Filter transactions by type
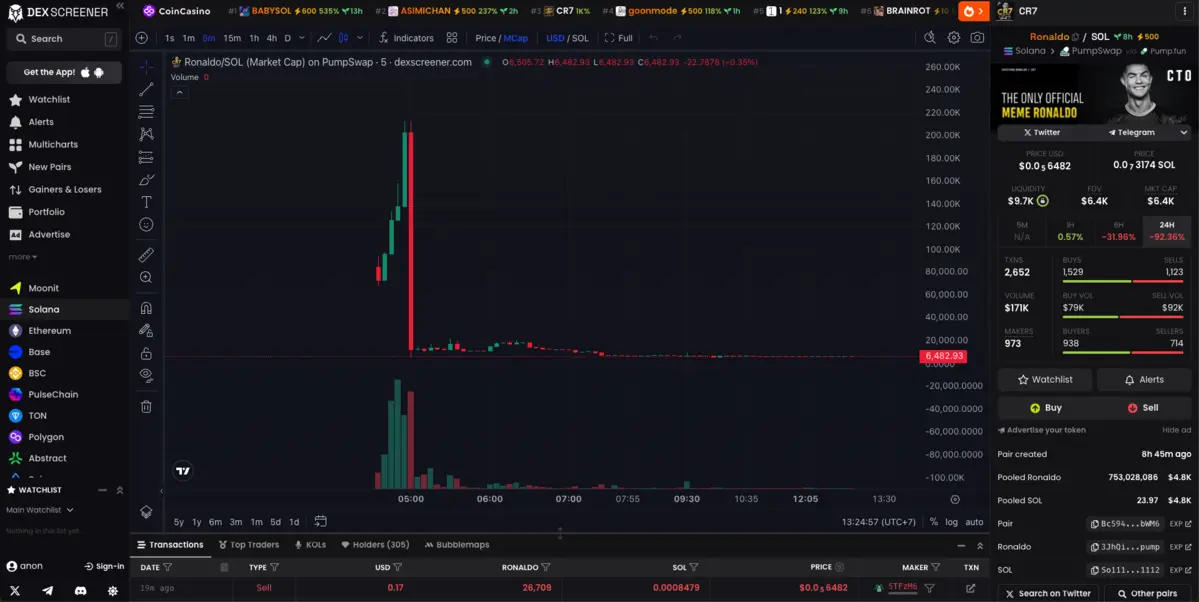This screenshot has height=602, width=1199. (x=275, y=568)
